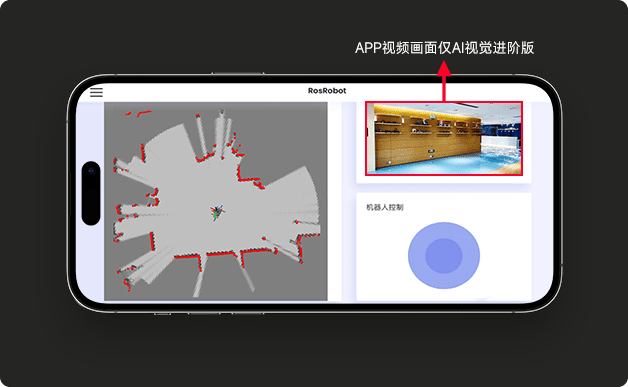Tap the camera video feed preview

(444, 138)
